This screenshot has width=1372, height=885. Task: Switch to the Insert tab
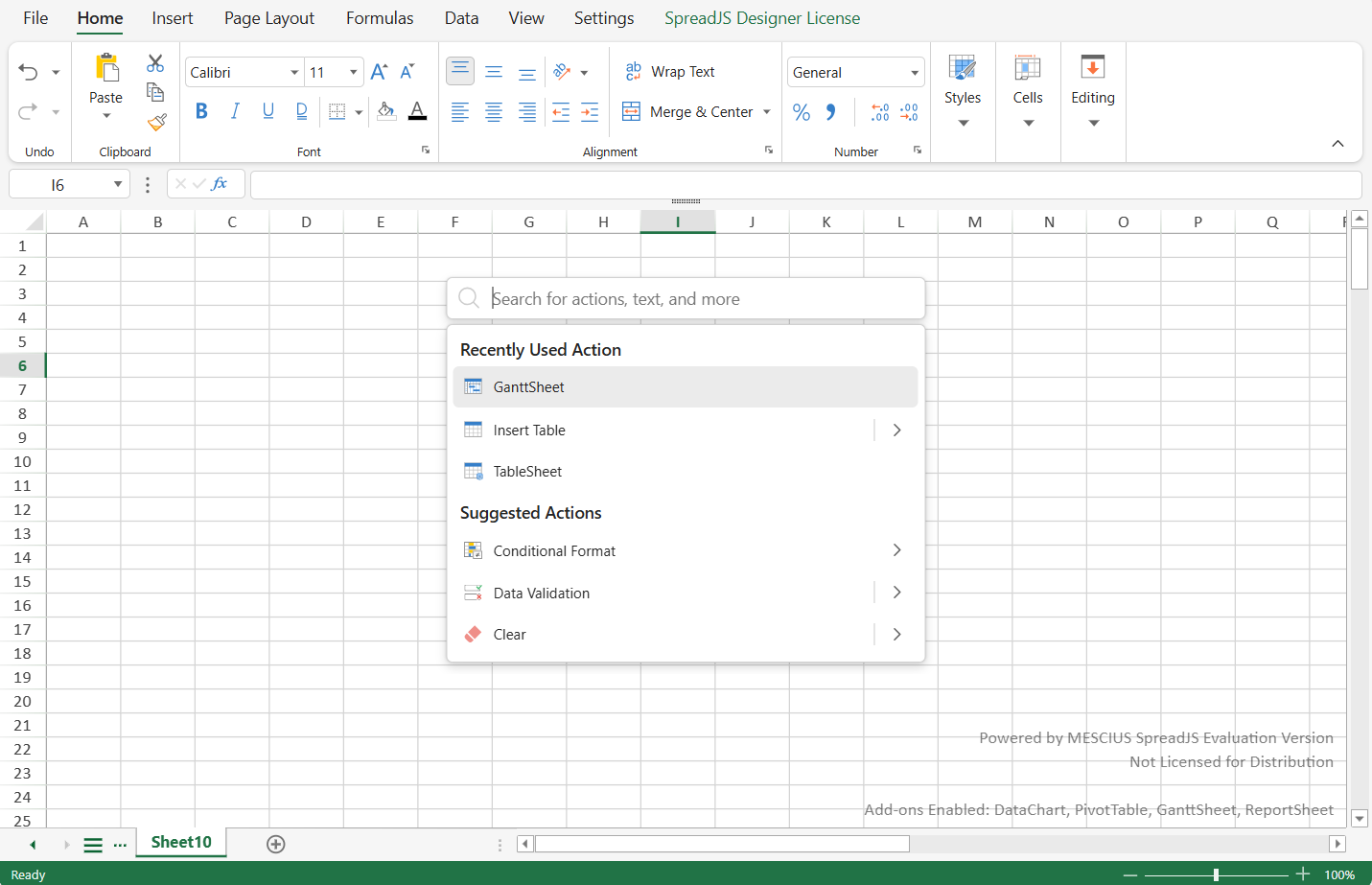tap(173, 18)
